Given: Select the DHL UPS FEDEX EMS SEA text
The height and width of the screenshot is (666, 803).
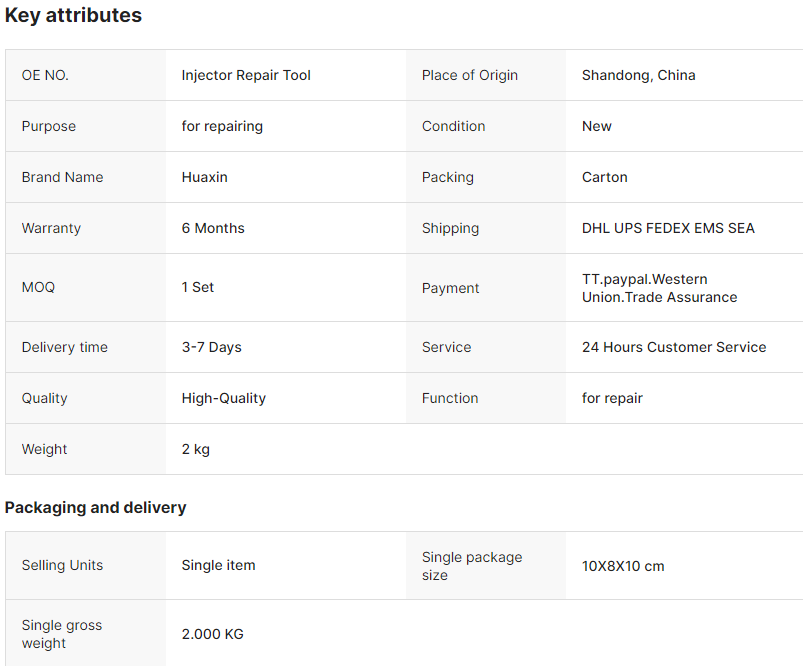Looking at the screenshot, I should click(x=668, y=228).
